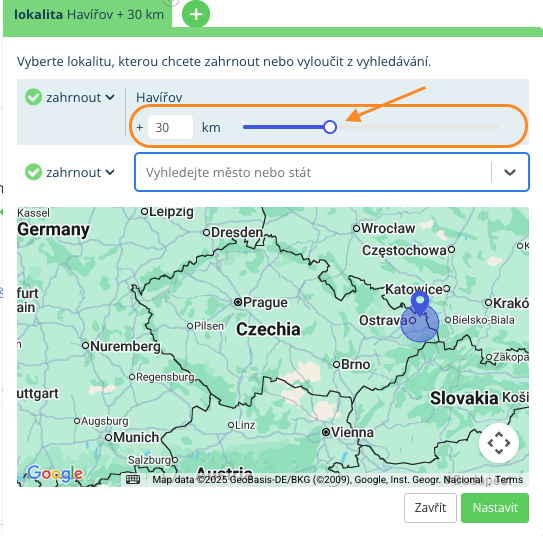Click Brno on the map

click(x=355, y=364)
